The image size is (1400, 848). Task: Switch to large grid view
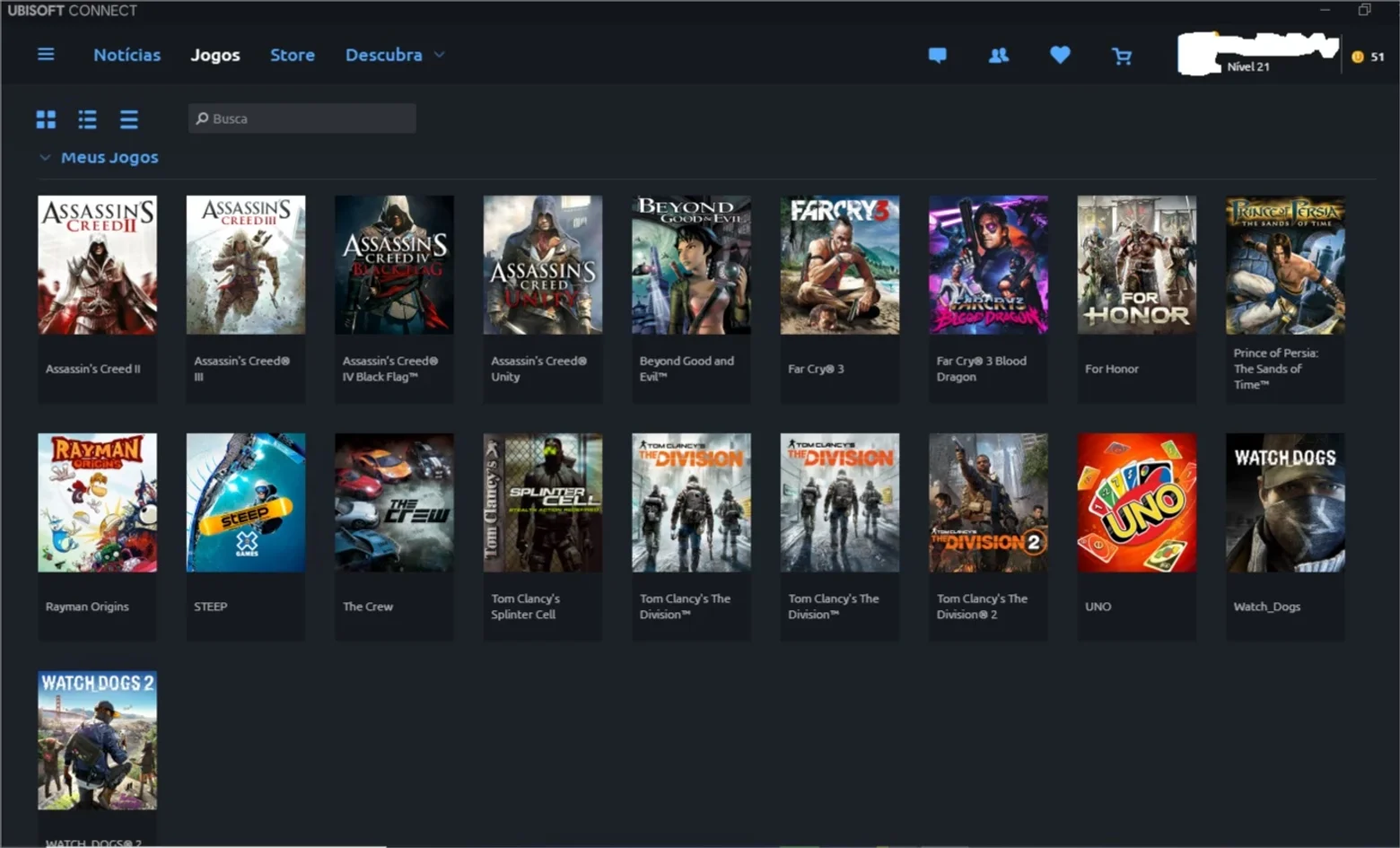click(x=46, y=119)
